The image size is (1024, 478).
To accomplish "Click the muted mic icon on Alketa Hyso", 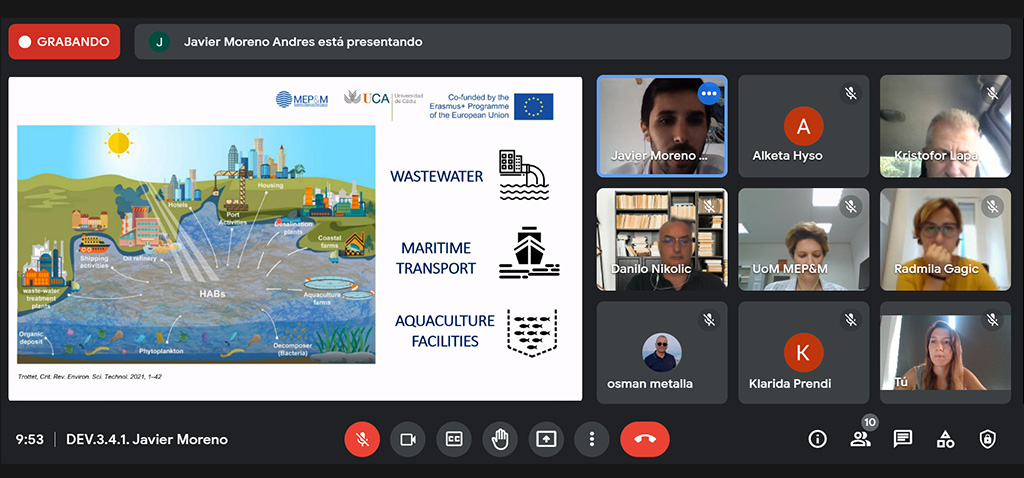I will tap(850, 94).
